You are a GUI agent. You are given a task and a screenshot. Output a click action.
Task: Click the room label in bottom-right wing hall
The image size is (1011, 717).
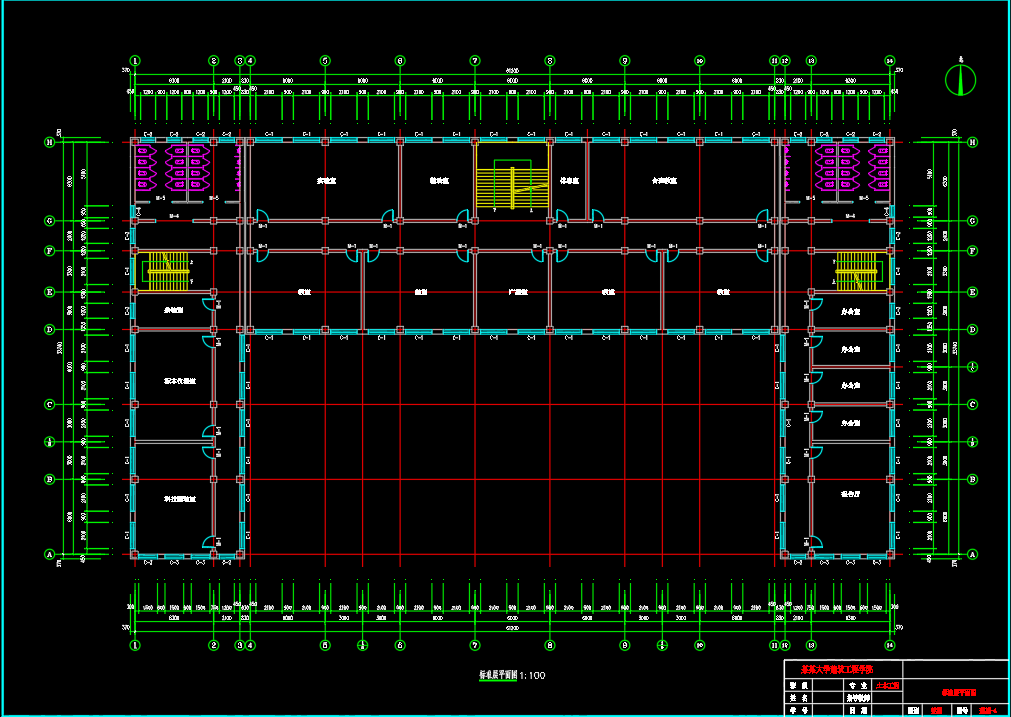852,494
